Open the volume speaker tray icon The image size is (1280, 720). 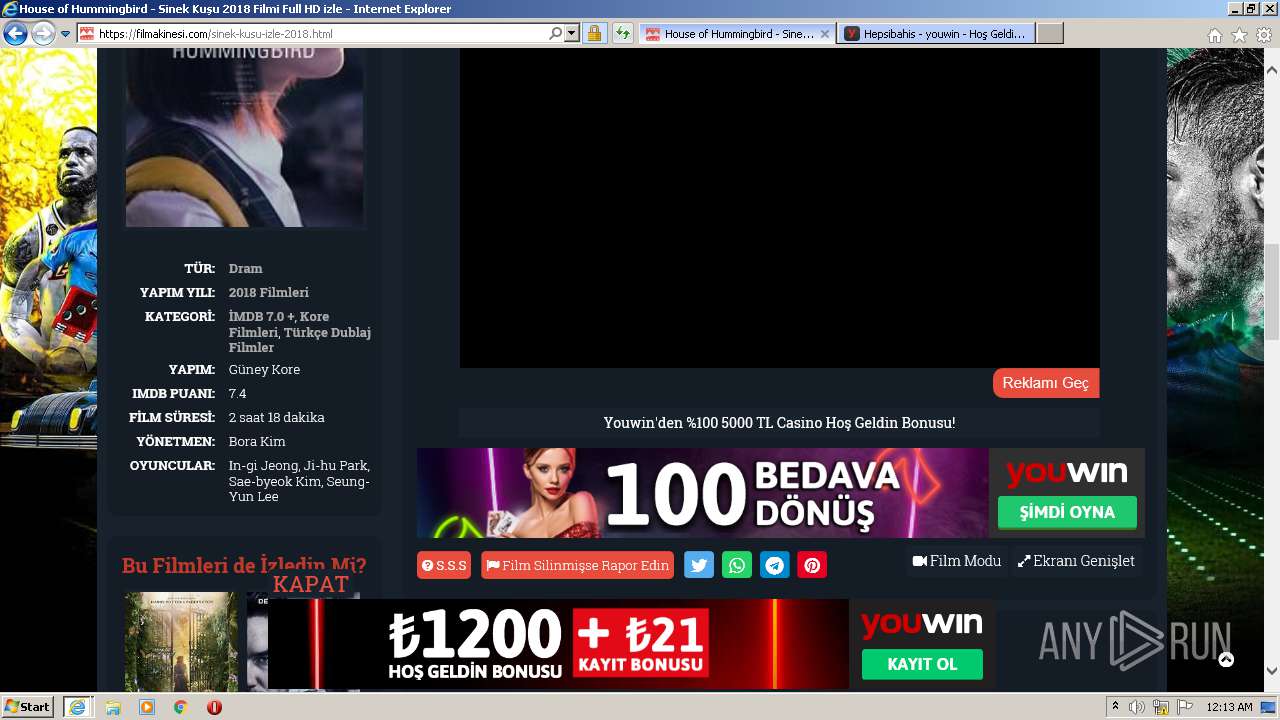(1137, 707)
